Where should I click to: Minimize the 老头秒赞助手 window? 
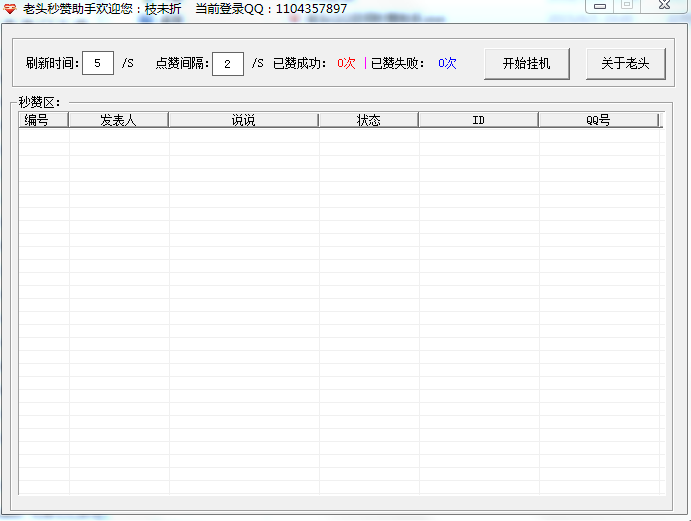click(599, 6)
